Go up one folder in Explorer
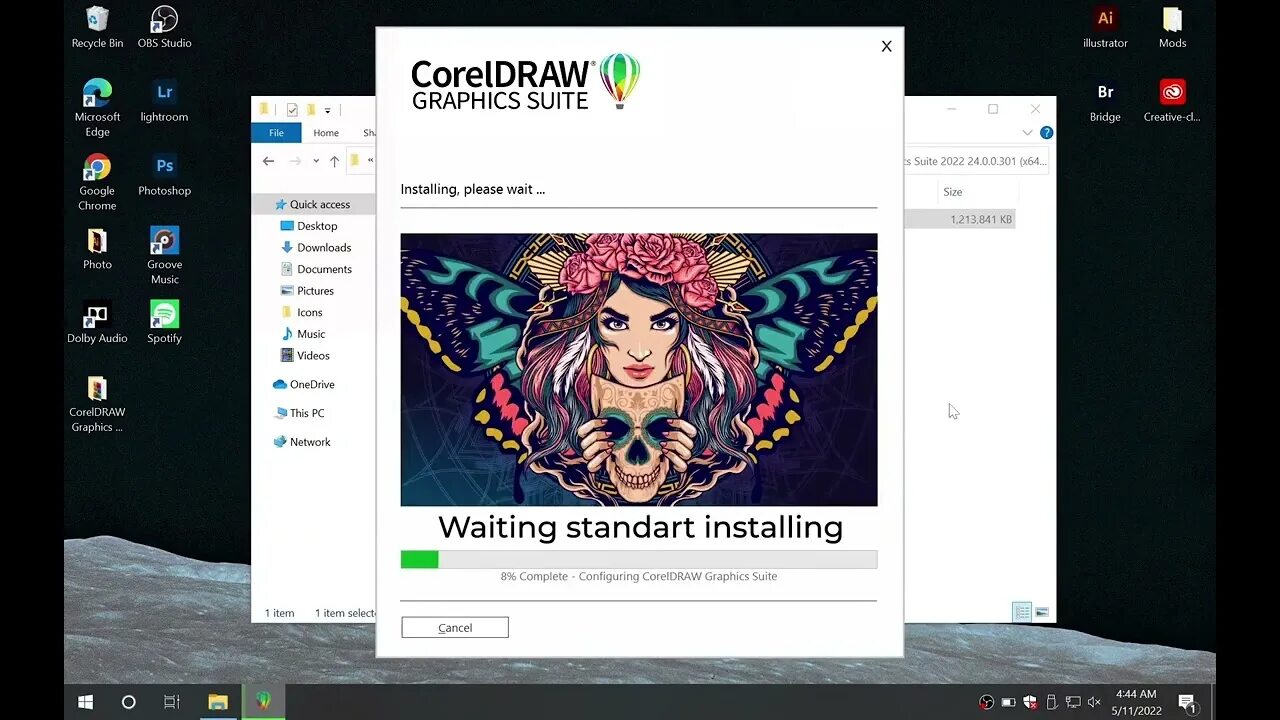Image resolution: width=1280 pixels, height=720 pixels. click(334, 161)
